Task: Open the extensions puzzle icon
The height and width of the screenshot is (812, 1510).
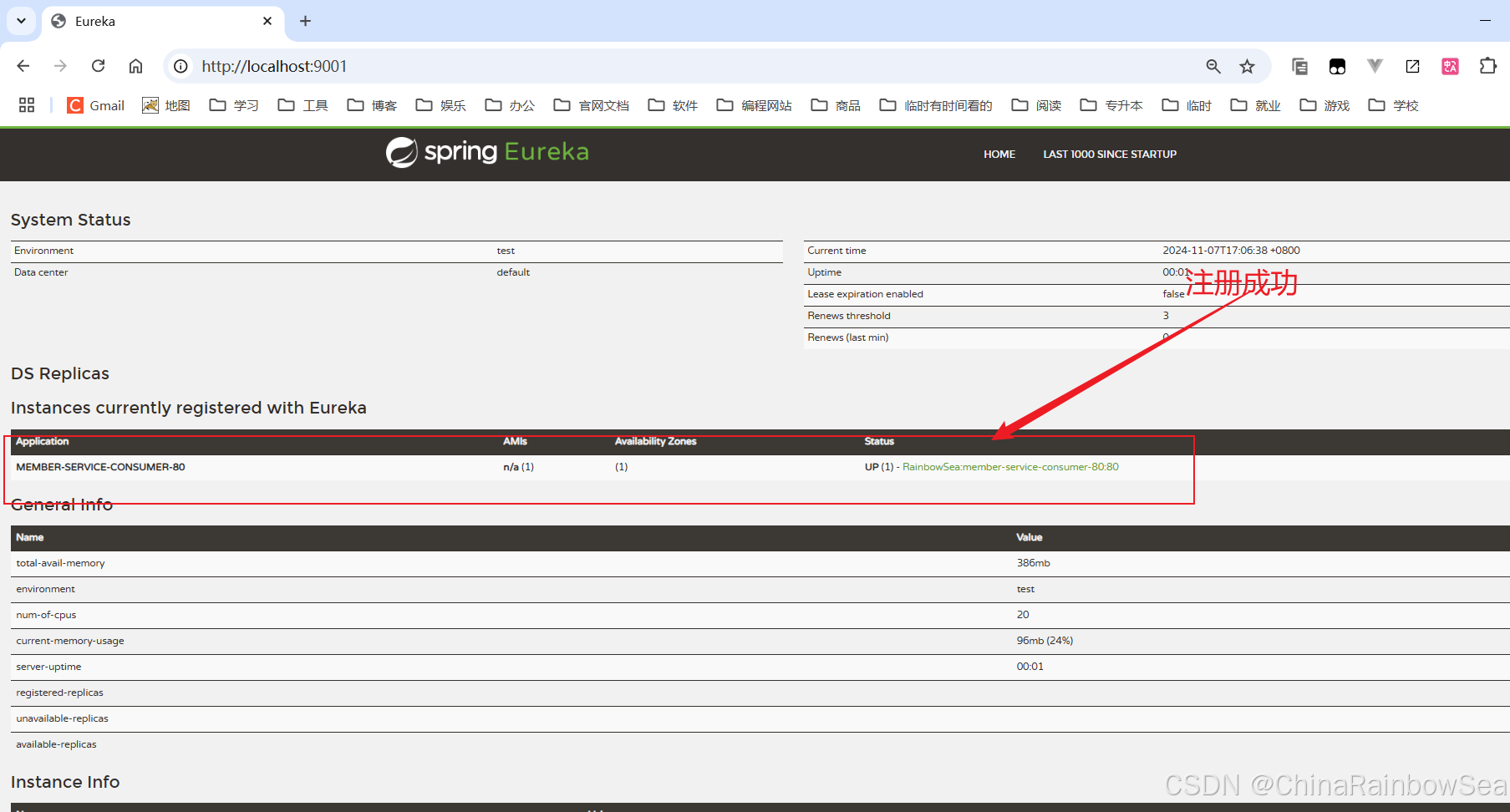Action: [x=1487, y=66]
